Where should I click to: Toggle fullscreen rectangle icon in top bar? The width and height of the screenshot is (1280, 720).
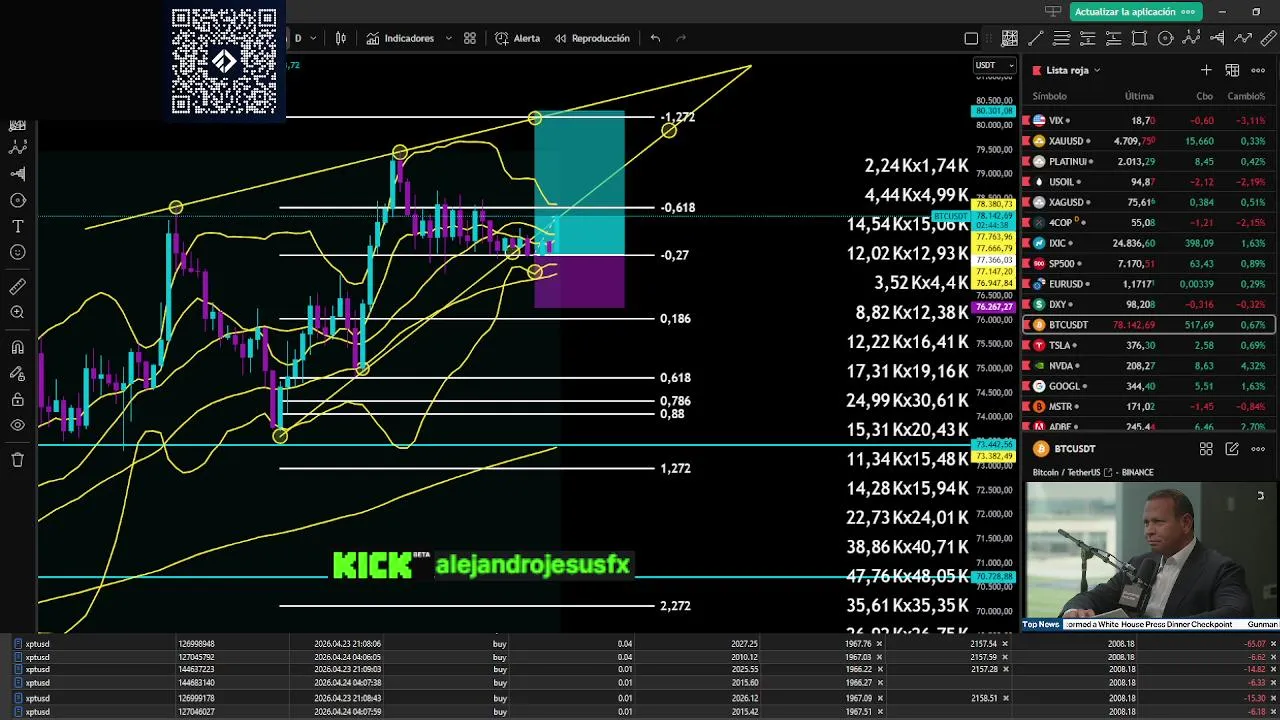pyautogui.click(x=971, y=39)
